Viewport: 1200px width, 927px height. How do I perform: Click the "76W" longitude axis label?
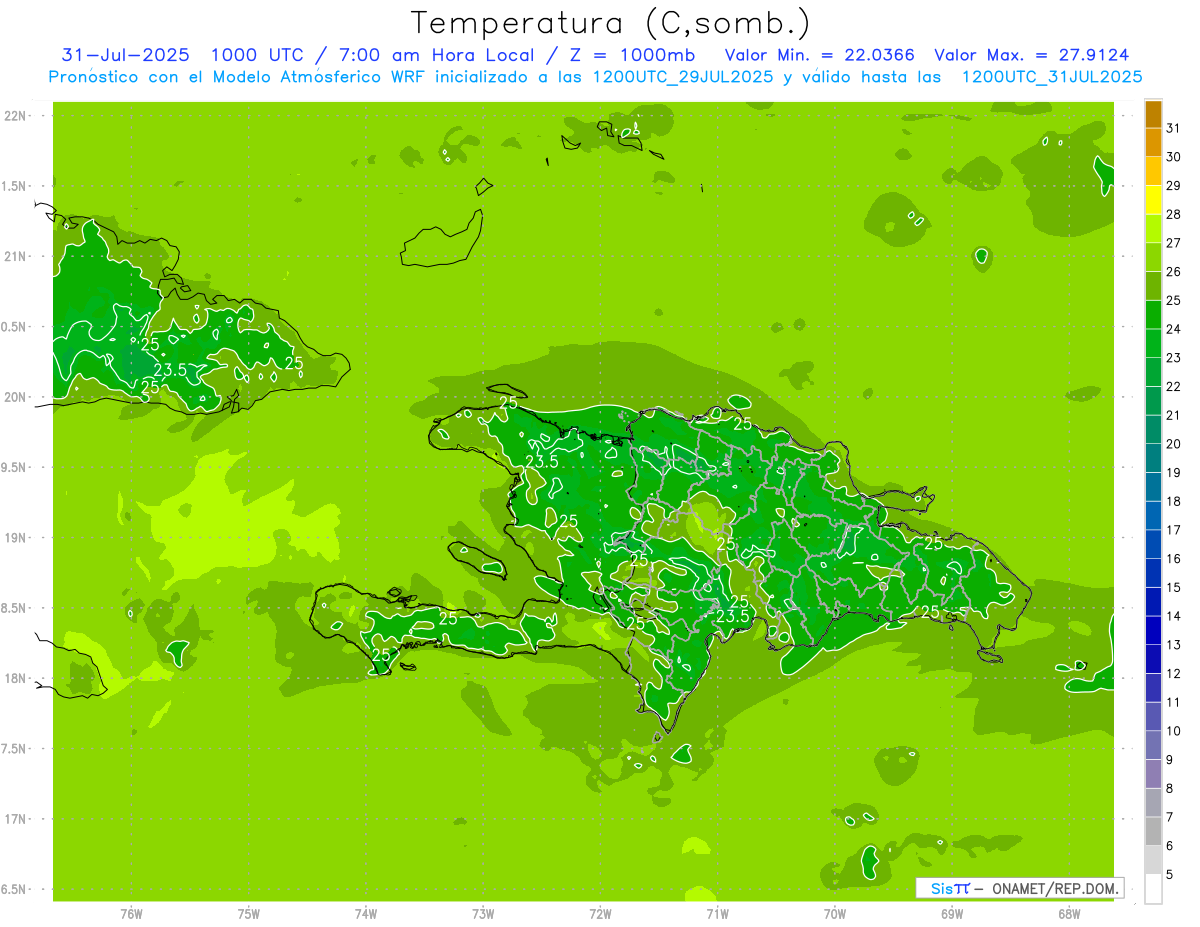(131, 913)
